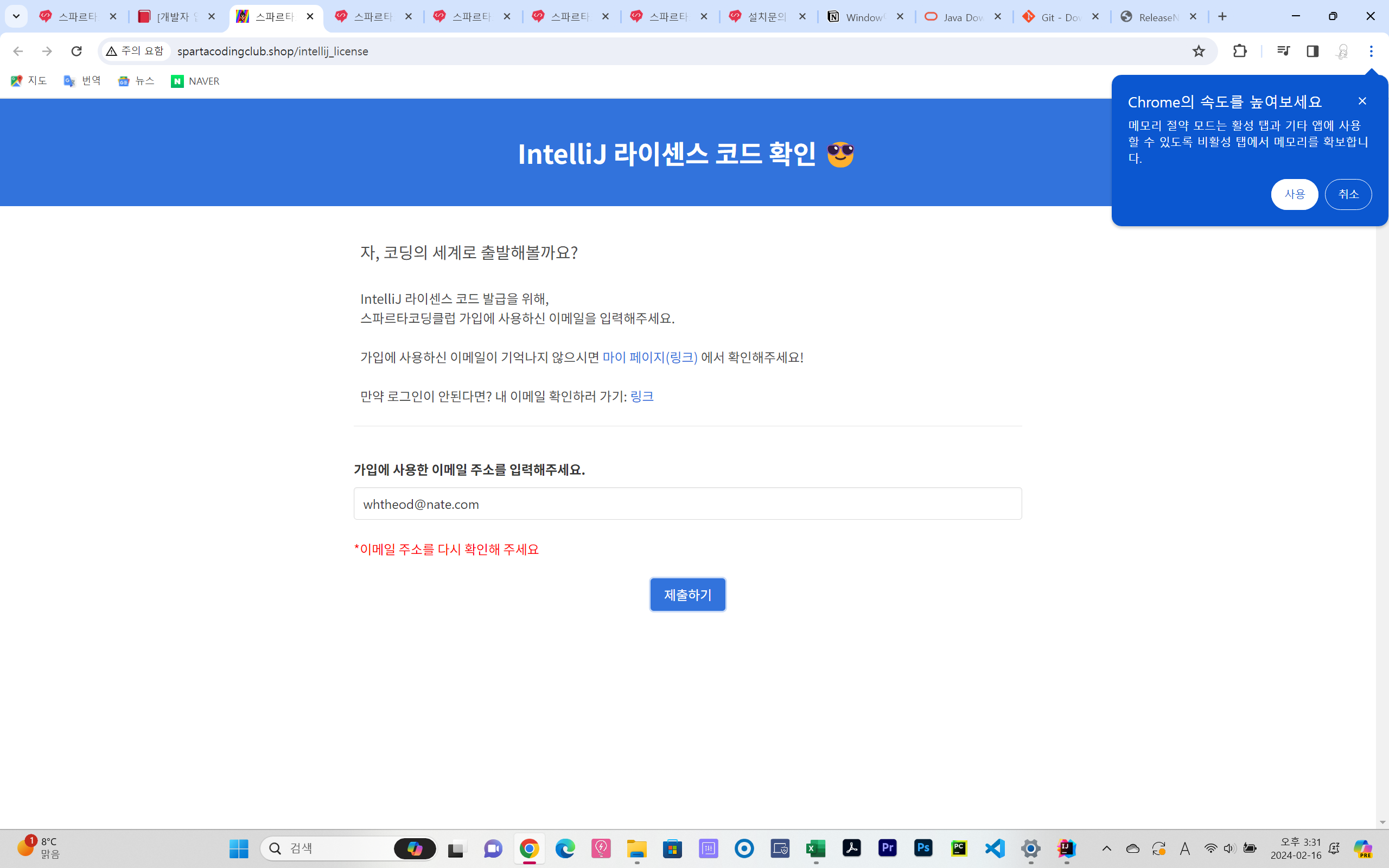
Task: Open the Chrome three-dot menu
Action: (1371, 51)
